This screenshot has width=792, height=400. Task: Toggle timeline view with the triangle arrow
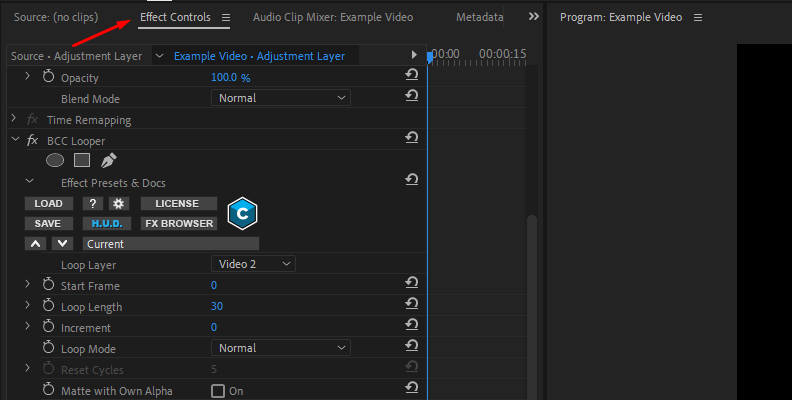[x=414, y=55]
